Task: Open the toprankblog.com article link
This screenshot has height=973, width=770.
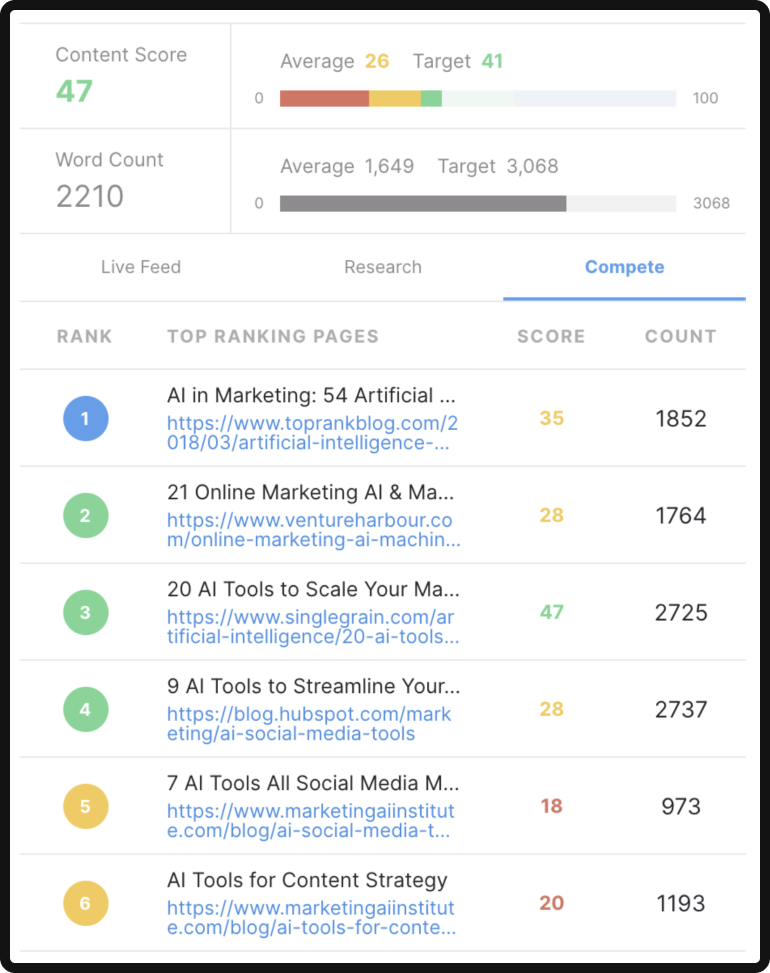Action: 312,433
